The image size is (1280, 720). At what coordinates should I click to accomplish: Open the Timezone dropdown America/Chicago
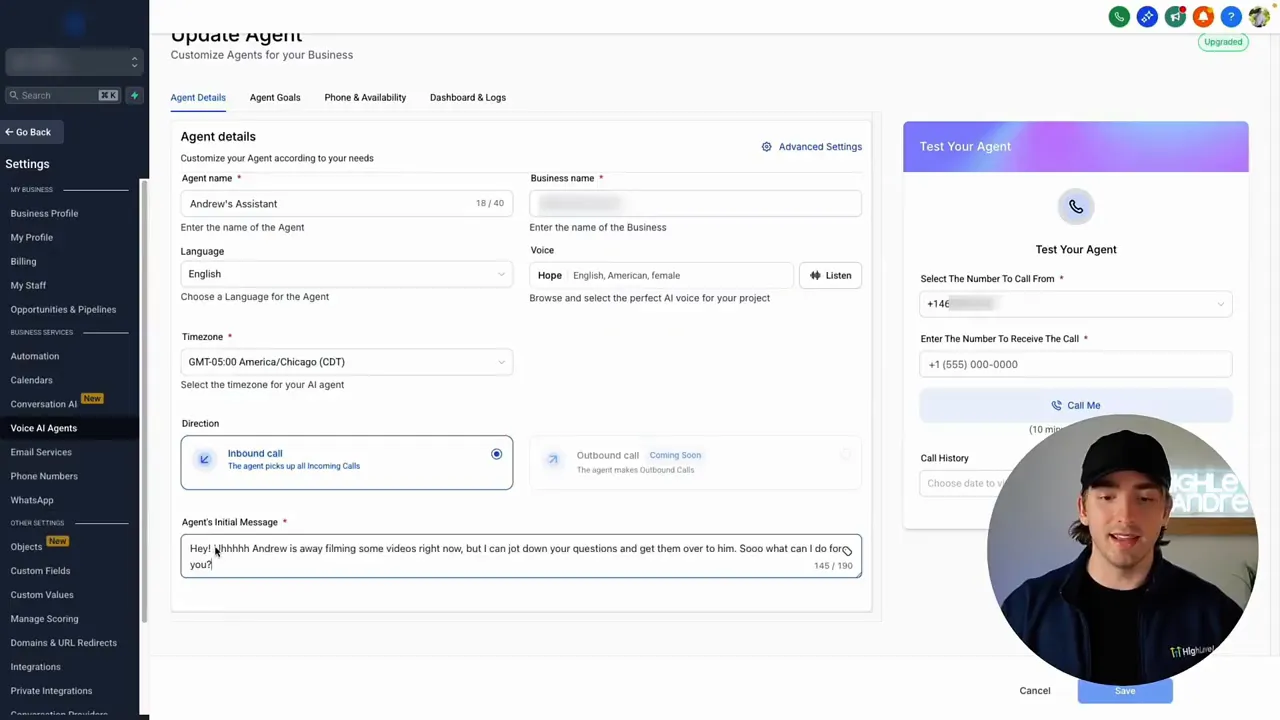click(x=347, y=362)
